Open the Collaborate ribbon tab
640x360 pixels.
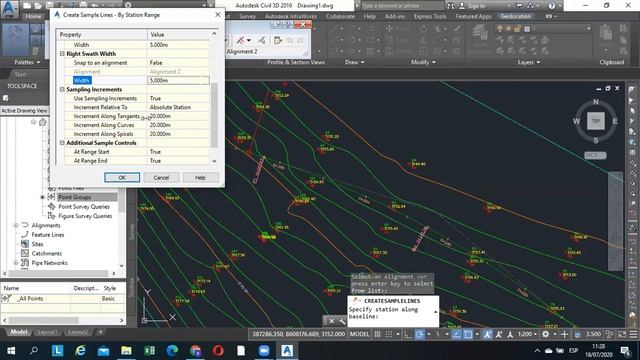tap(340, 16)
